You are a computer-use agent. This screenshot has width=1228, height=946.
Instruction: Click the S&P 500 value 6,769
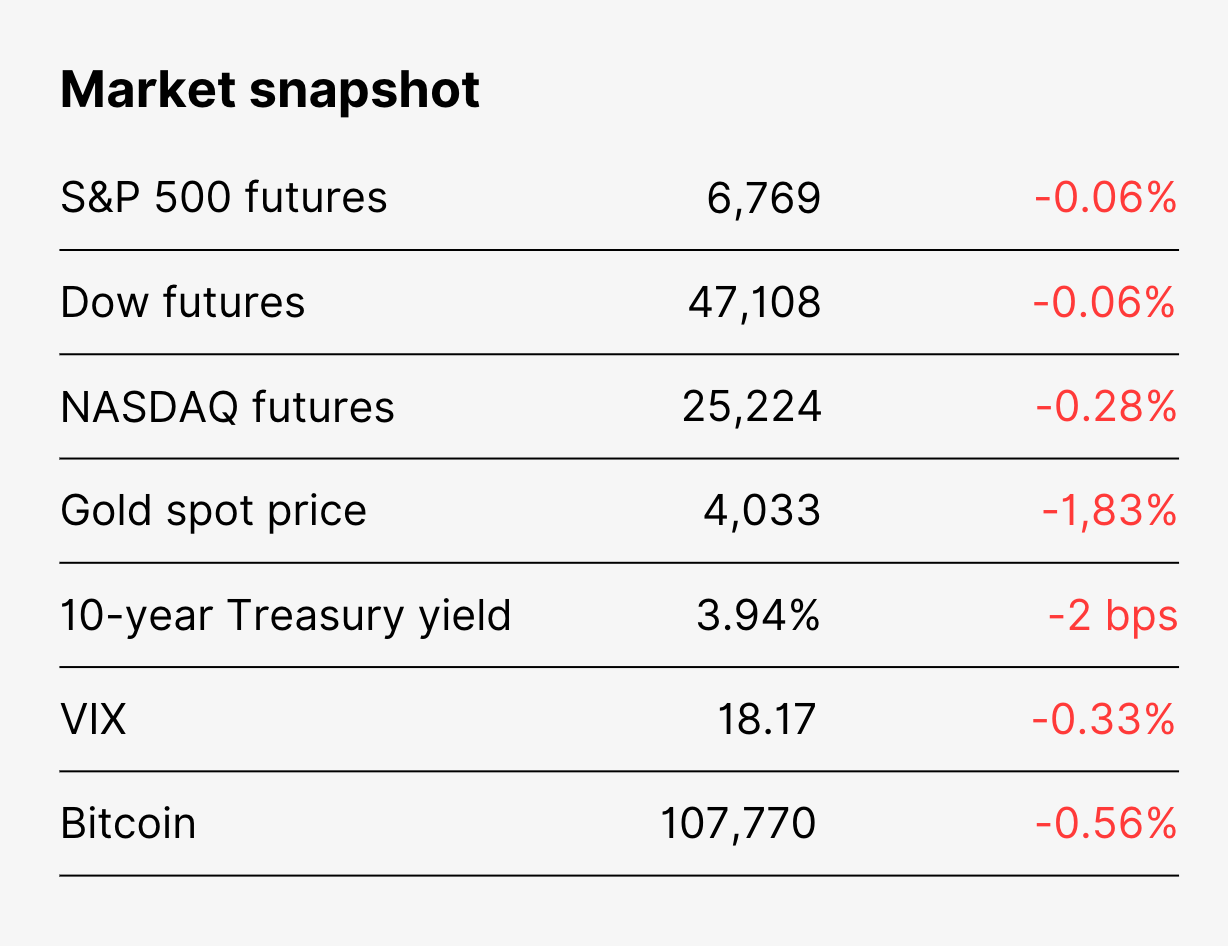tap(764, 199)
